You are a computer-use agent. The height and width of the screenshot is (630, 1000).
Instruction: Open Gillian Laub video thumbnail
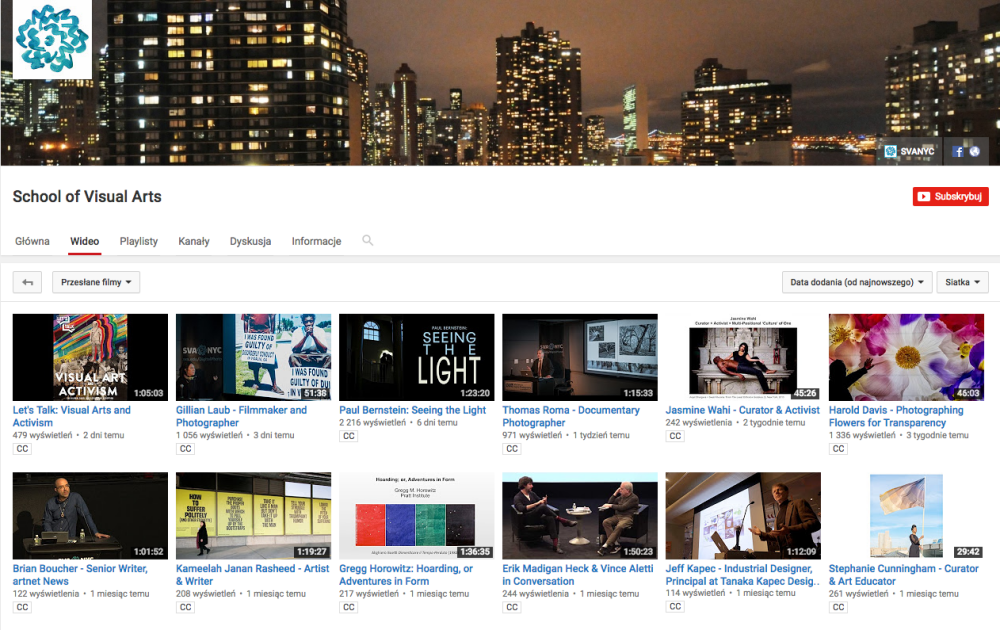pyautogui.click(x=254, y=357)
